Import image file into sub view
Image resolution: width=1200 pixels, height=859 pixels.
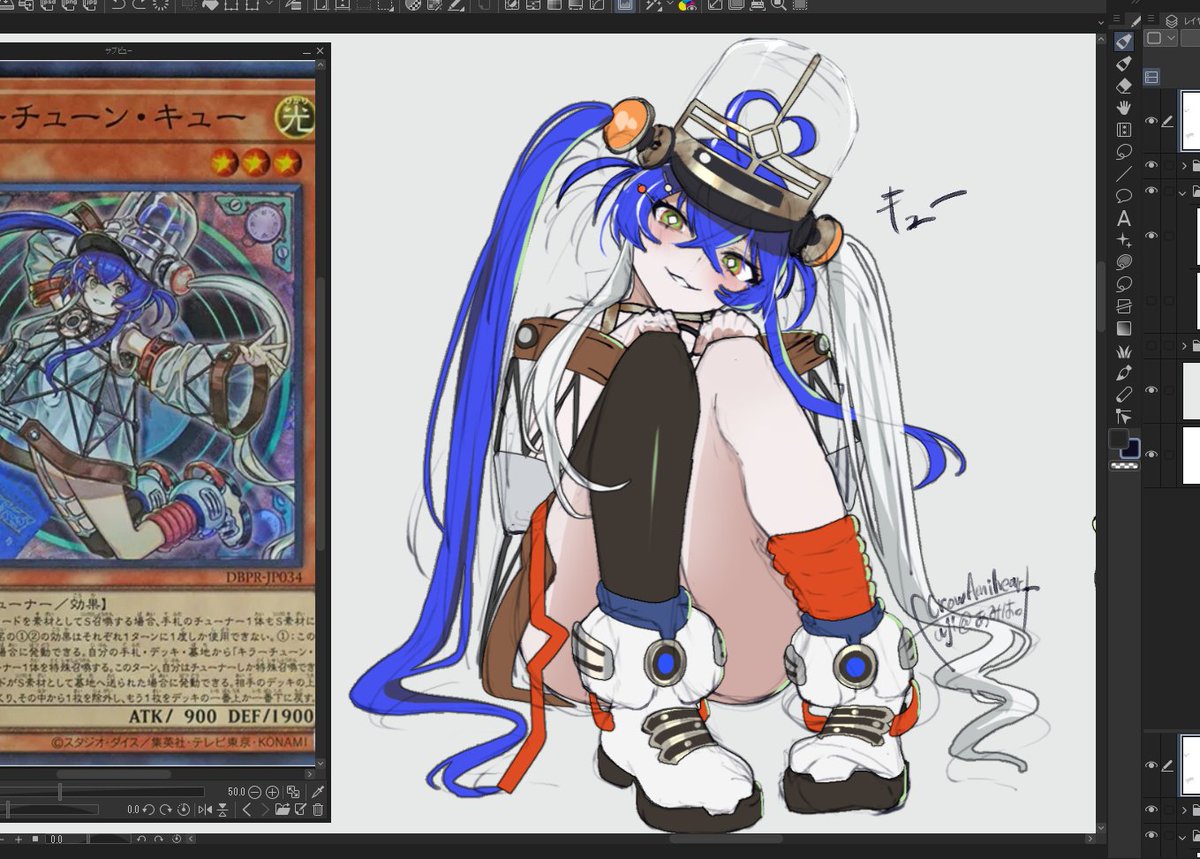coord(283,809)
